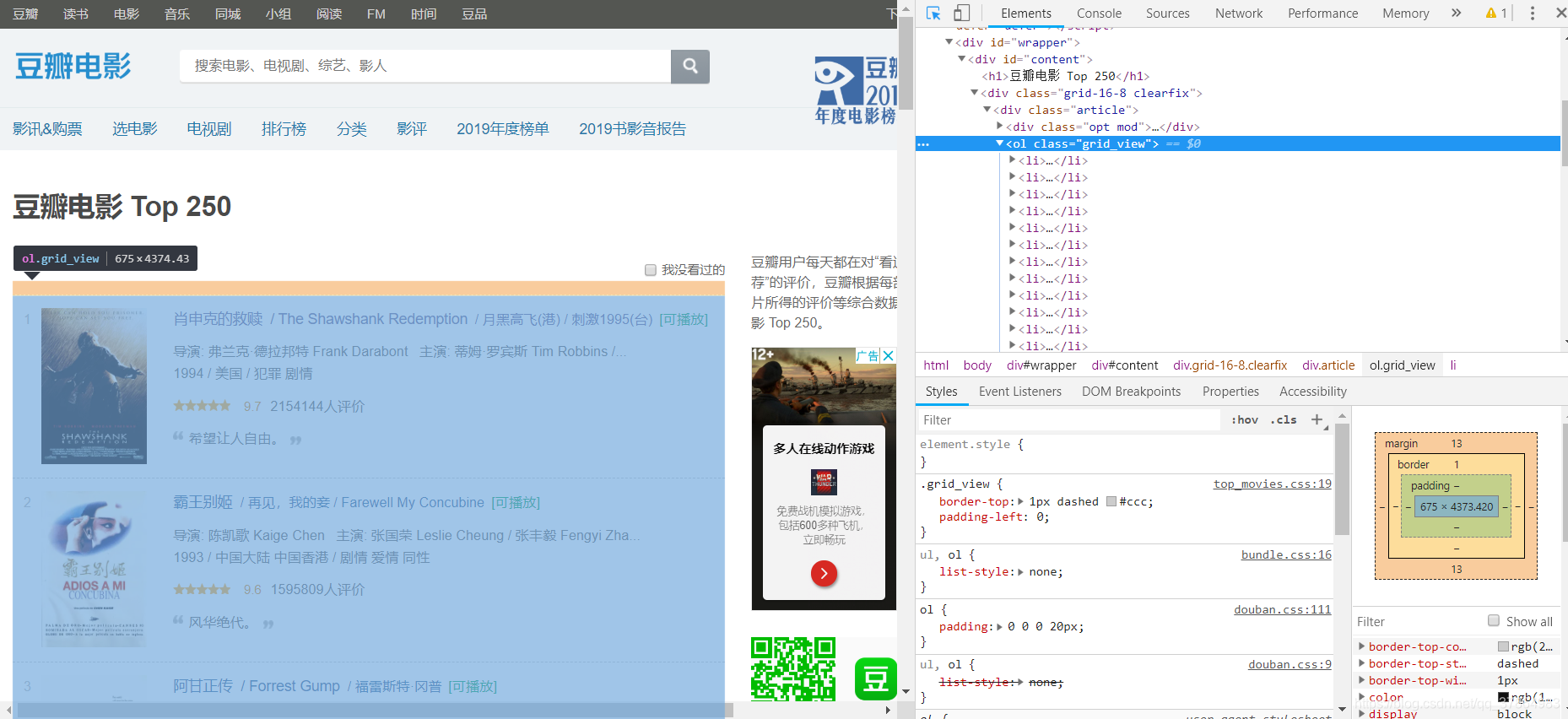Screen dimensions: 1568x719
Task: Open the Performance tab
Action: pos(1322,13)
